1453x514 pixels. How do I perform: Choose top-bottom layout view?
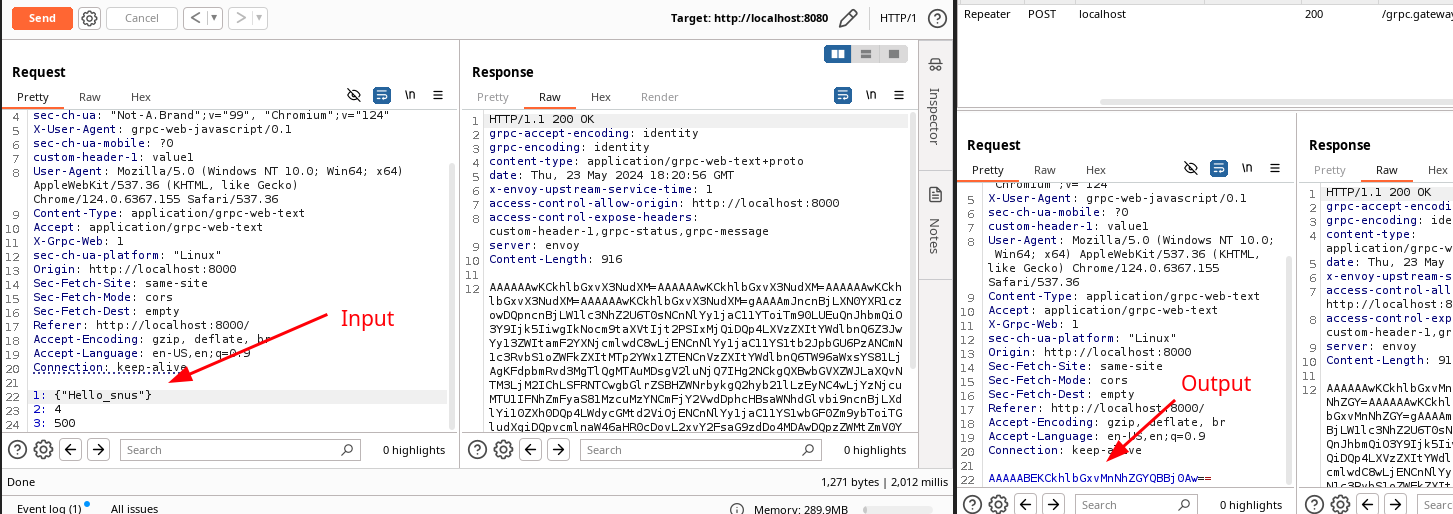[866, 54]
